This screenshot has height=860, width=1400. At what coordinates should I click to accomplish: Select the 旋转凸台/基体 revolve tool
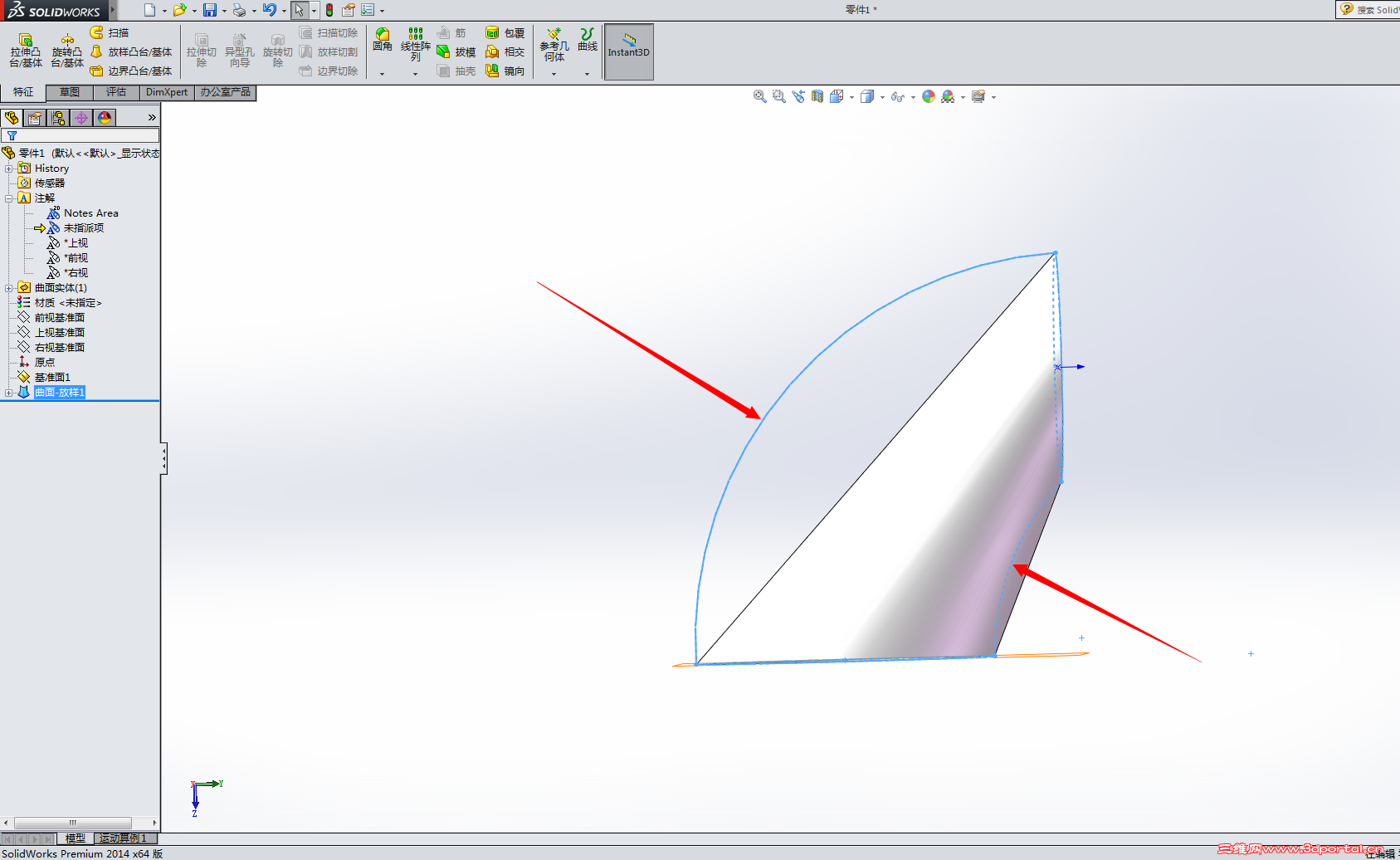[67, 51]
